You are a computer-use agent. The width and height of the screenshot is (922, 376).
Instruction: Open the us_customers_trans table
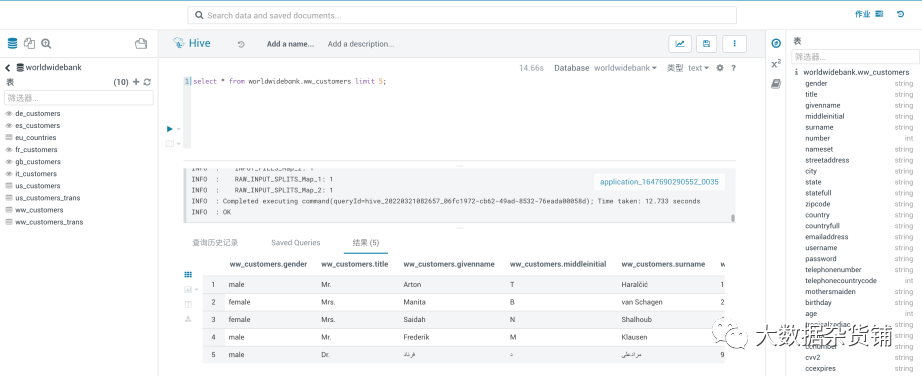[48, 198]
